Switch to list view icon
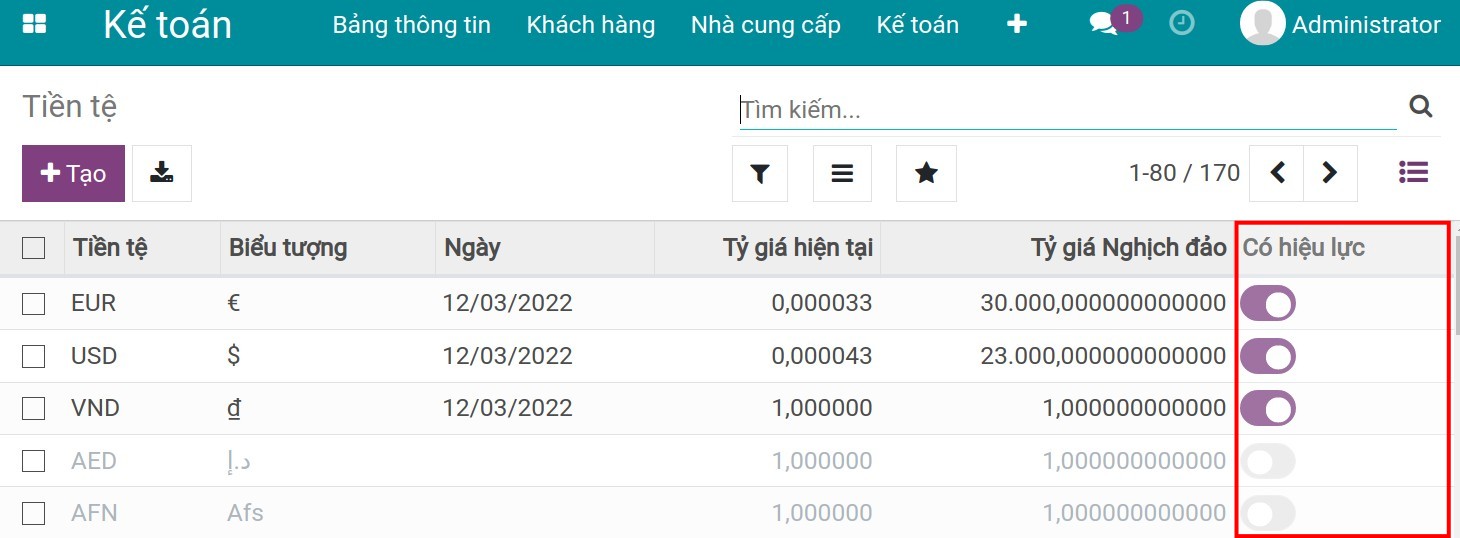This screenshot has height=538, width=1460. [x=1413, y=172]
